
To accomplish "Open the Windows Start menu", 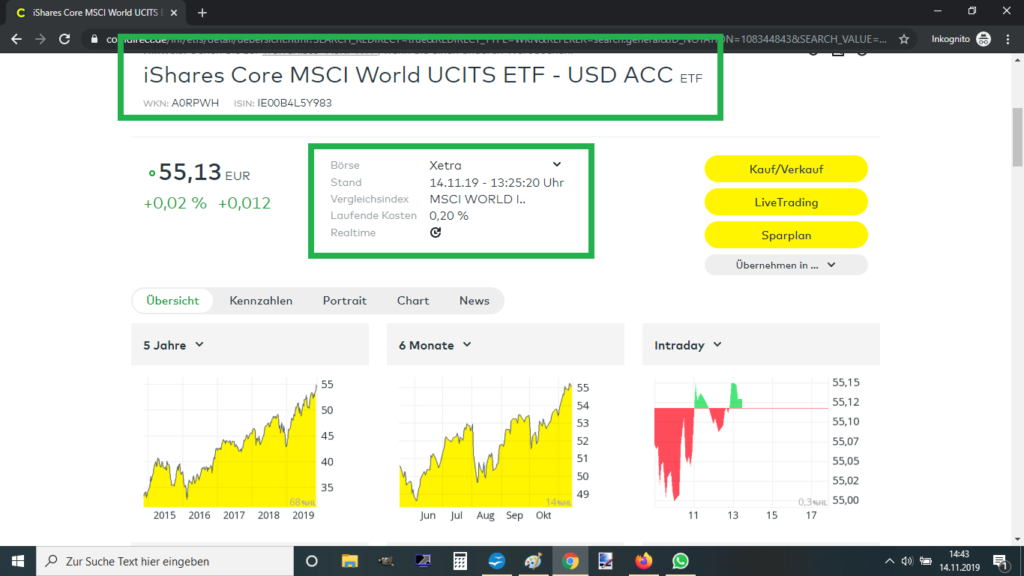I will pos(18,561).
